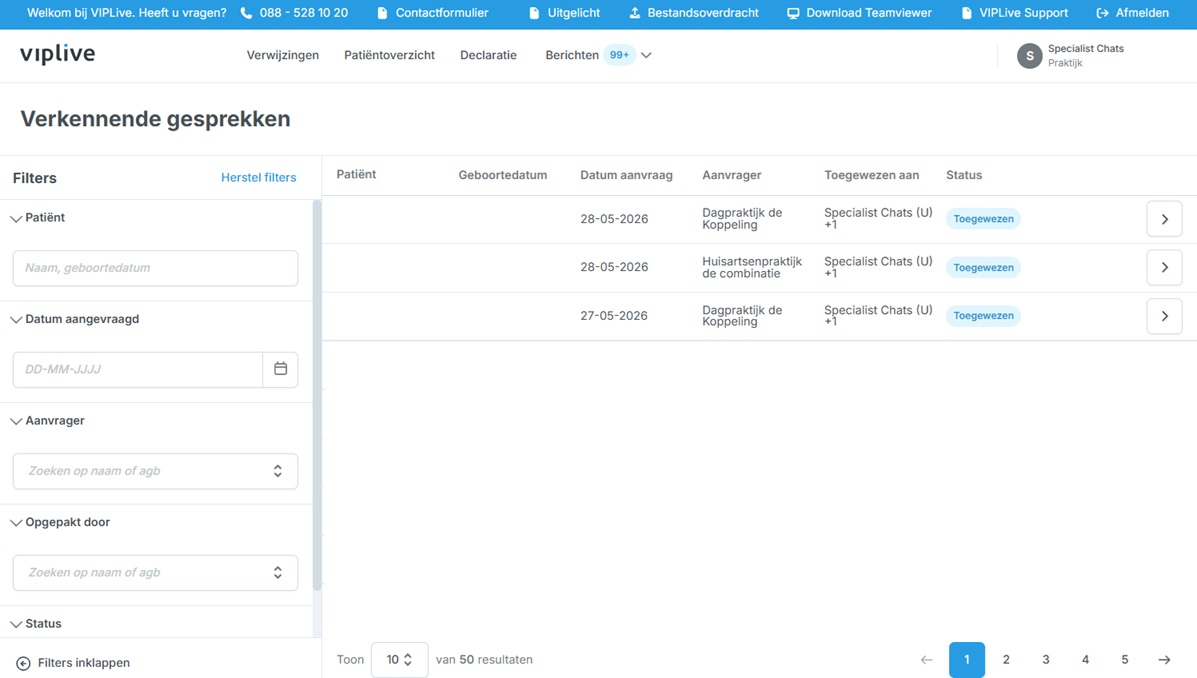Viewport: 1197px width, 678px height.
Task: Go to page 2
Action: click(1006, 660)
